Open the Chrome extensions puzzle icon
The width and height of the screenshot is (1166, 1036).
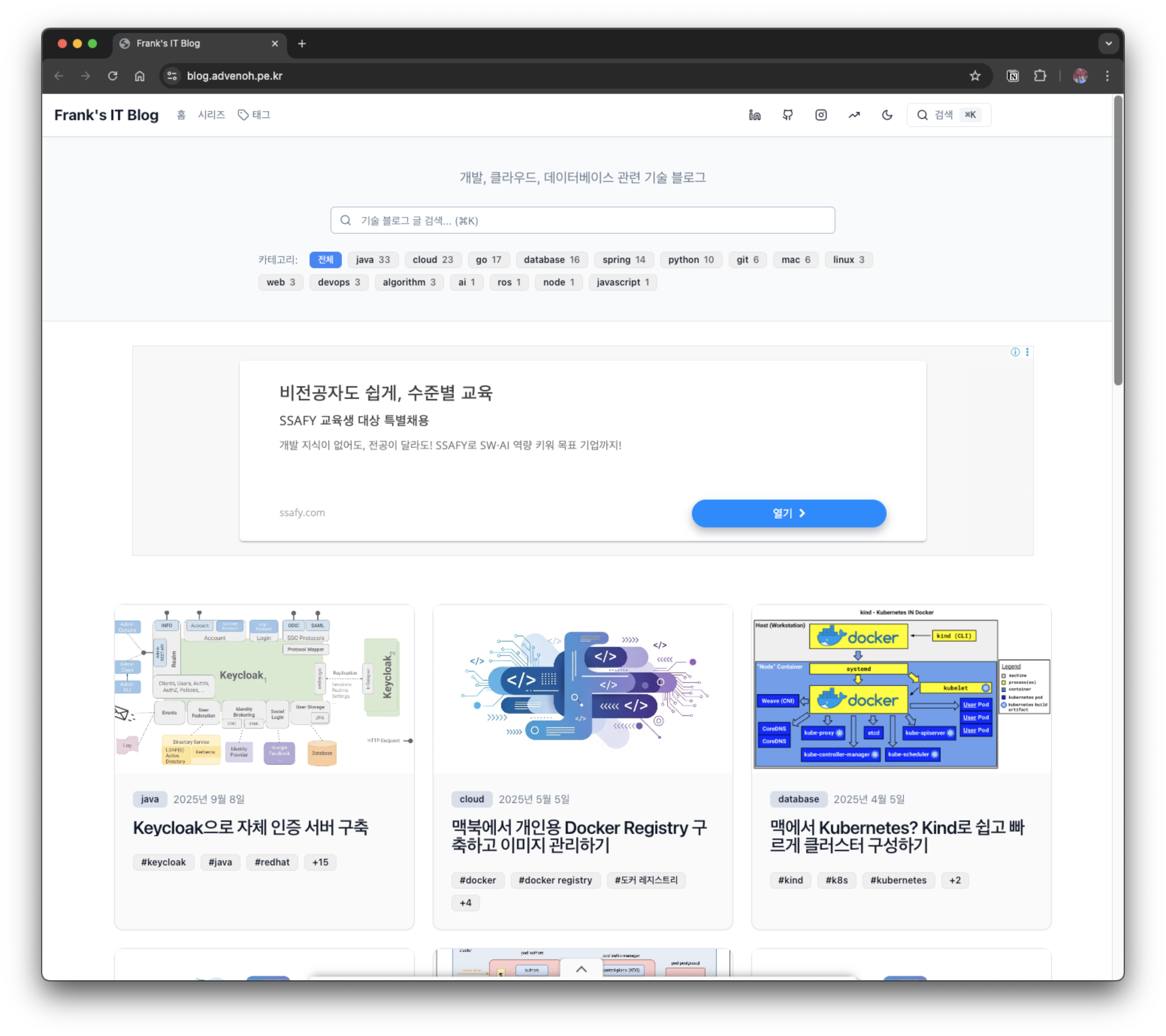click(x=1041, y=75)
